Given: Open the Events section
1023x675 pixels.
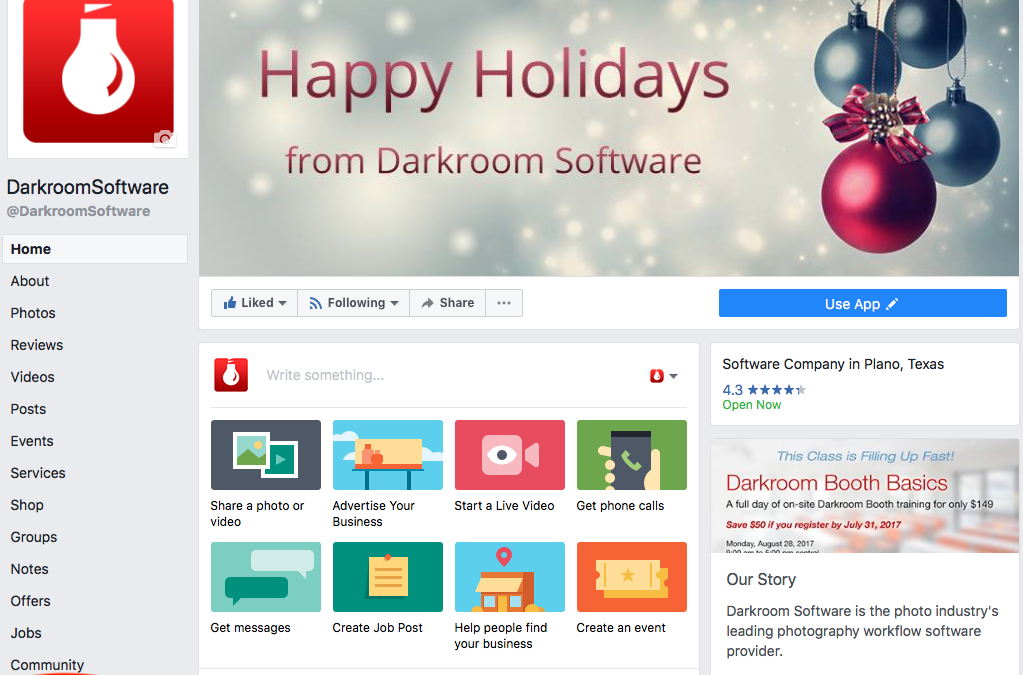Looking at the screenshot, I should coord(32,441).
